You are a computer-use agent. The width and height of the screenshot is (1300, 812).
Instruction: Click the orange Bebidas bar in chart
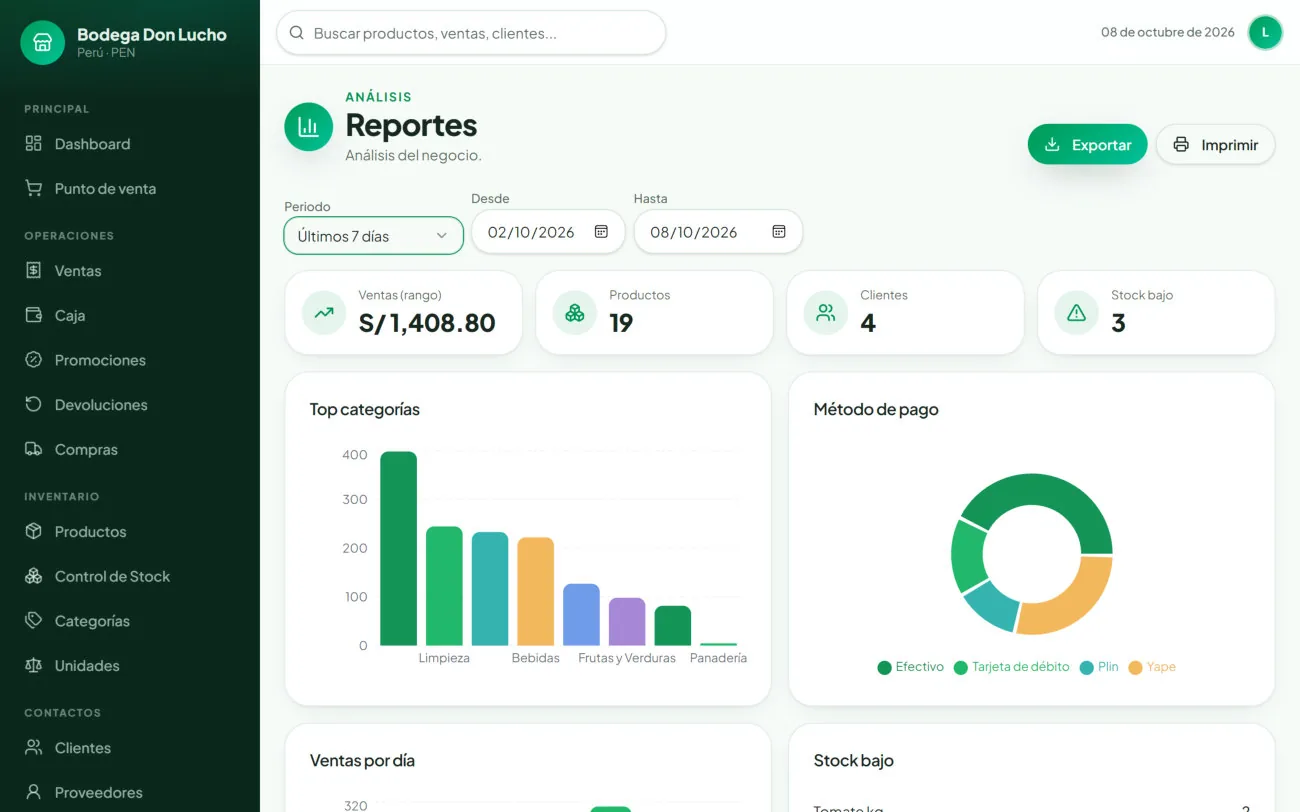pos(535,591)
